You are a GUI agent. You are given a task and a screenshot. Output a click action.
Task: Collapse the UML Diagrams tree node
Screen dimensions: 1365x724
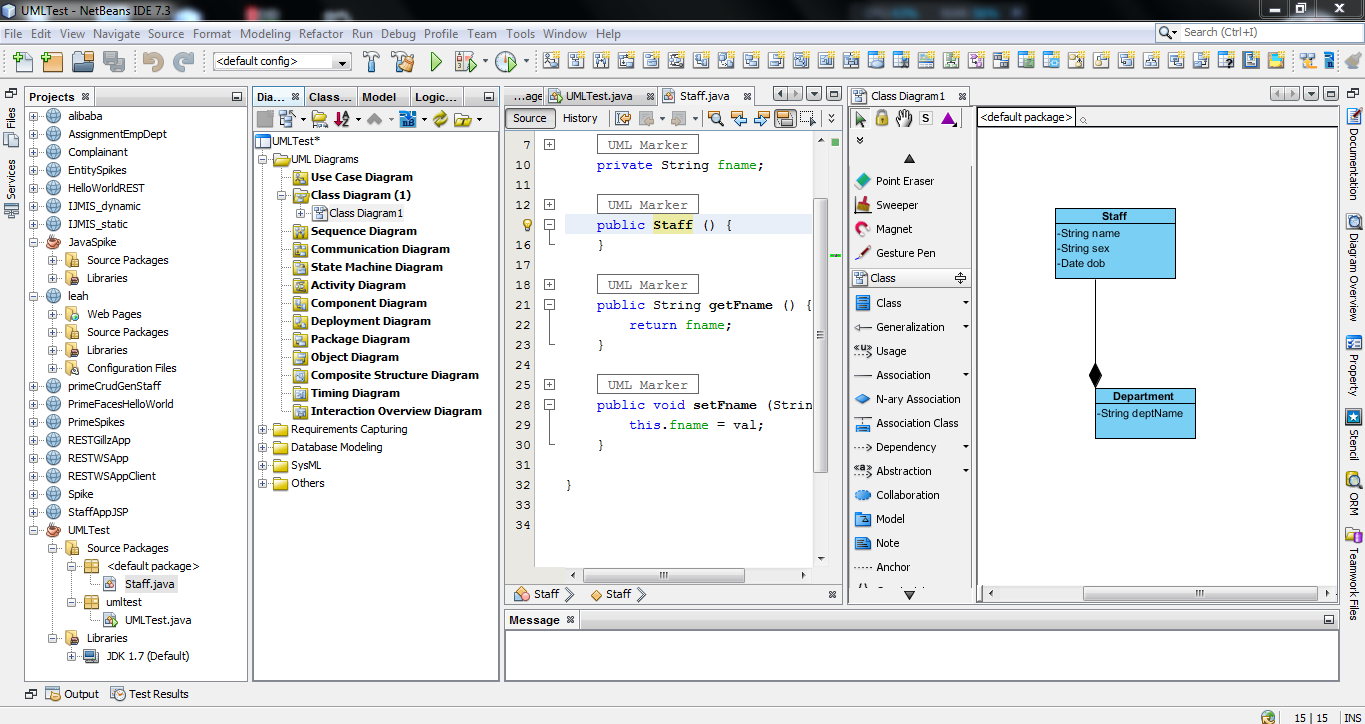pyautogui.click(x=263, y=159)
